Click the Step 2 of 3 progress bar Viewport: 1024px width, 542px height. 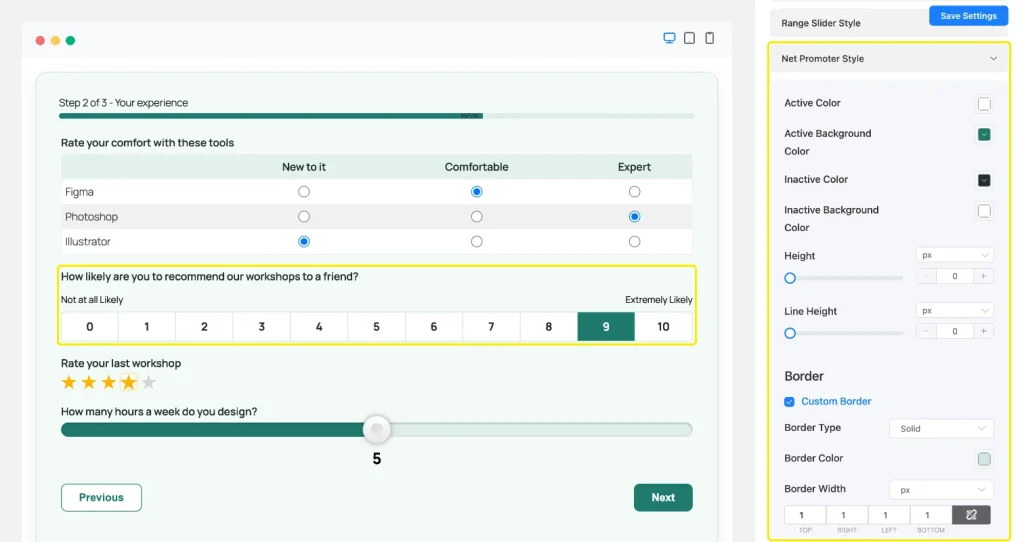click(x=377, y=116)
